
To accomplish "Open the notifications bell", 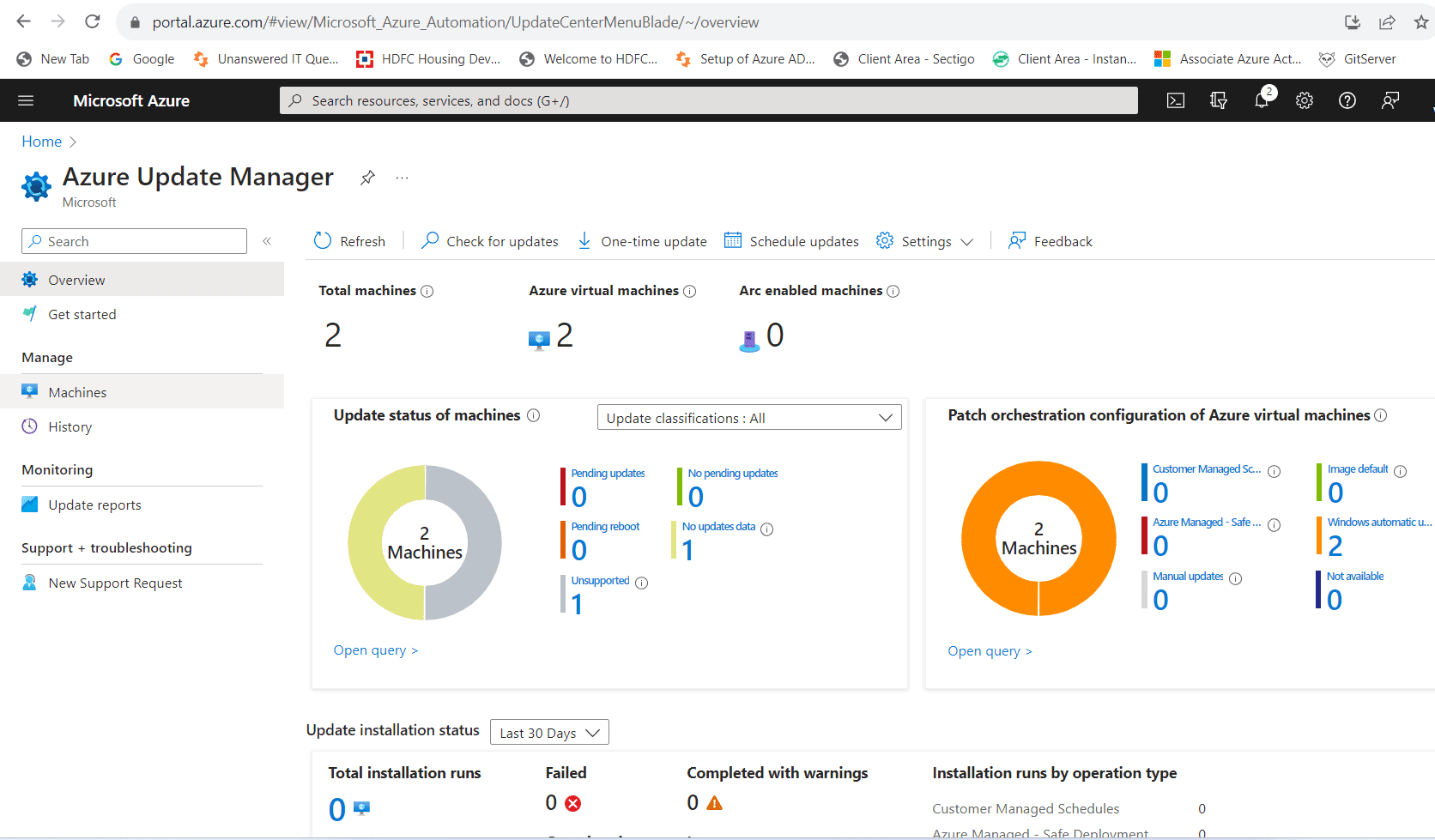I will tap(1262, 100).
